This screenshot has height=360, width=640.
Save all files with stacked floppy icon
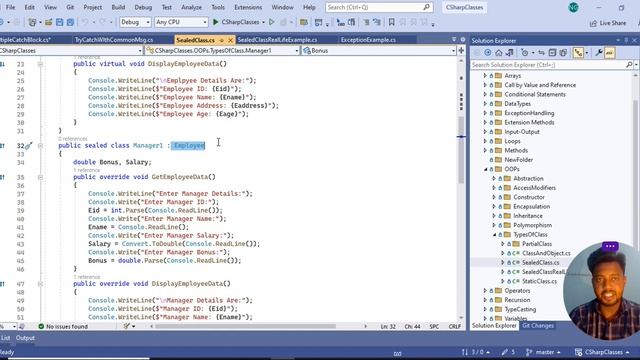70,22
